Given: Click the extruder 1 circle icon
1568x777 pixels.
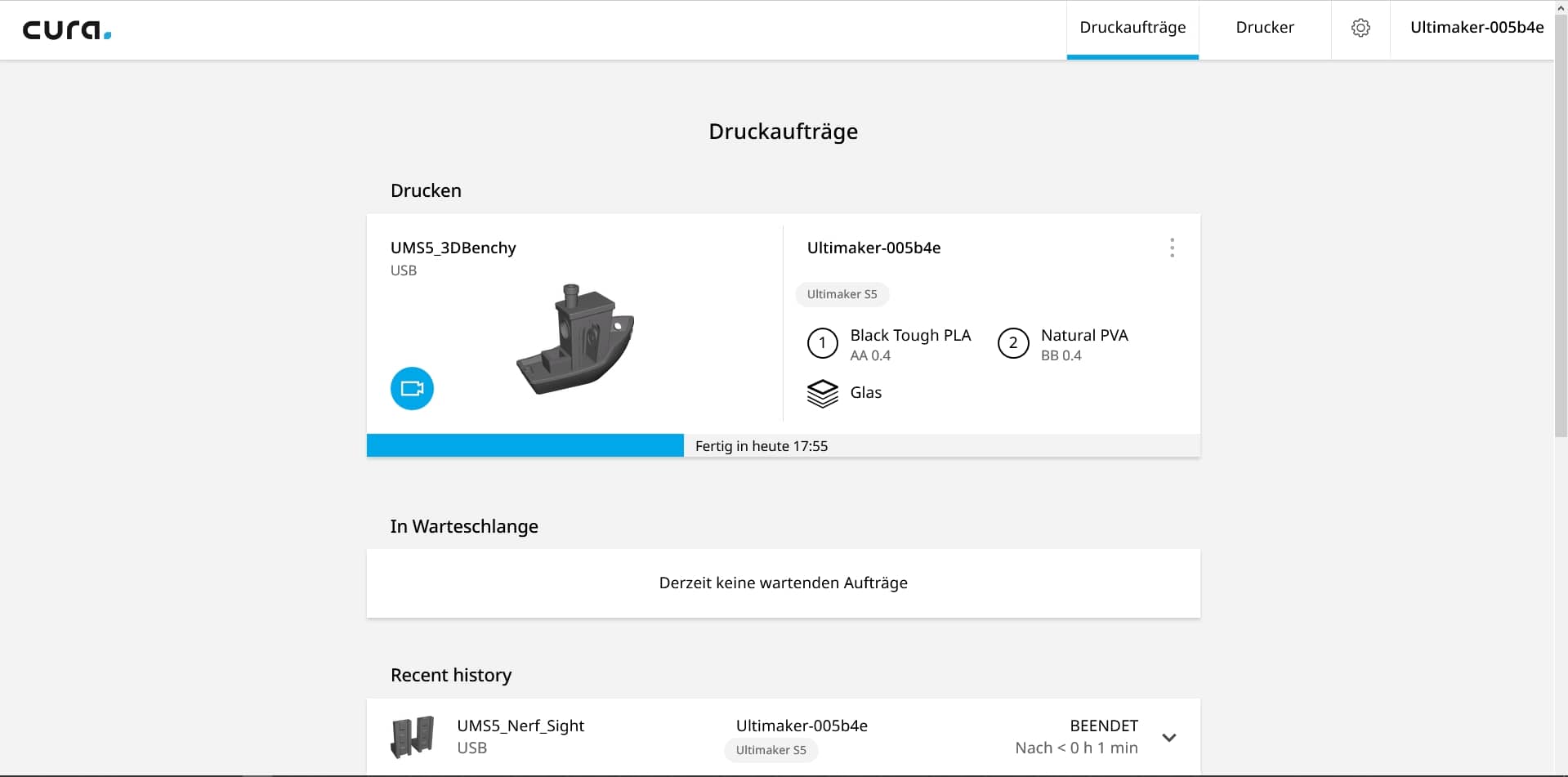Looking at the screenshot, I should (x=823, y=343).
